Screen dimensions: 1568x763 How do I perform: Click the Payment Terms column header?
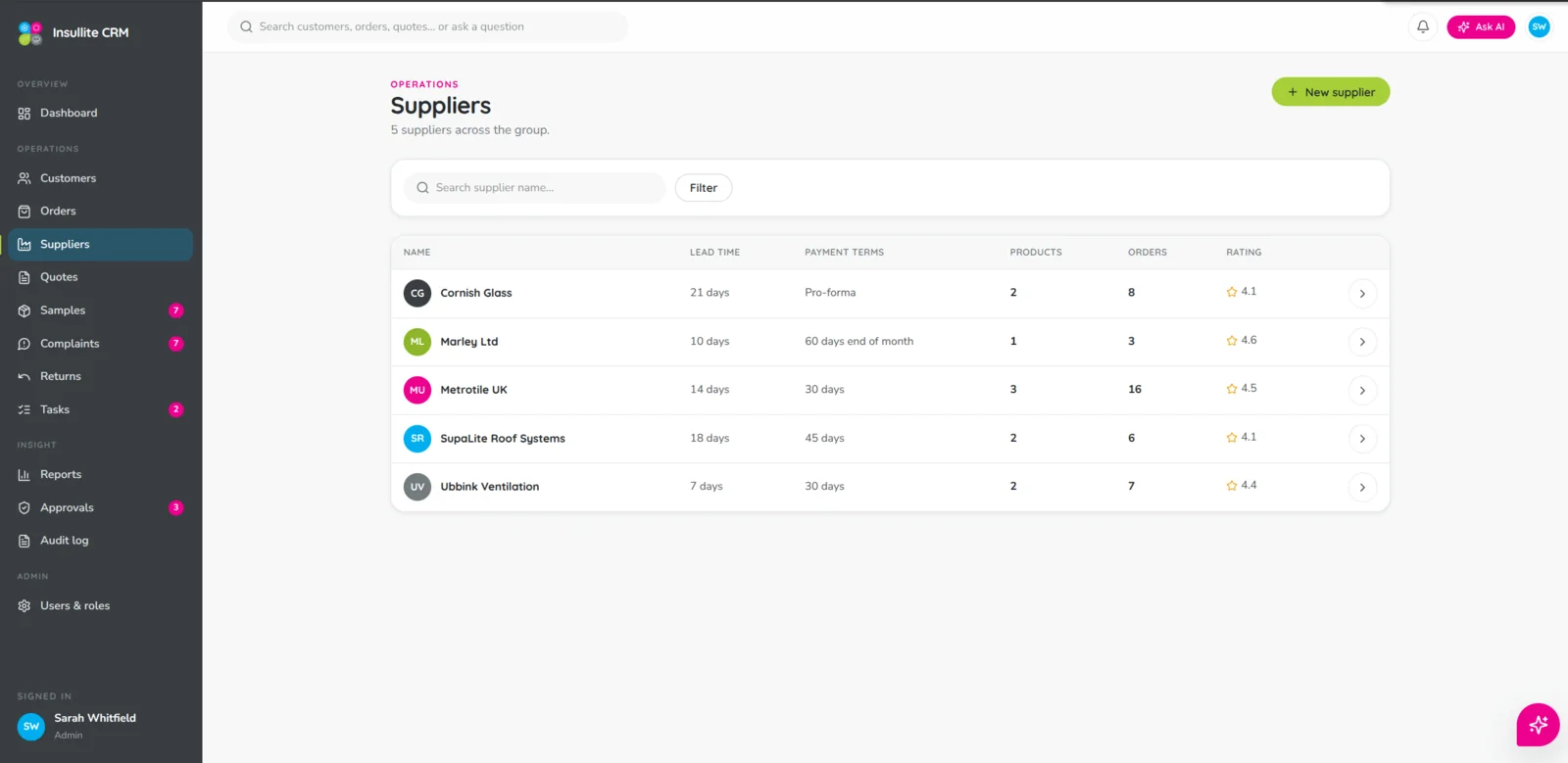[844, 253]
